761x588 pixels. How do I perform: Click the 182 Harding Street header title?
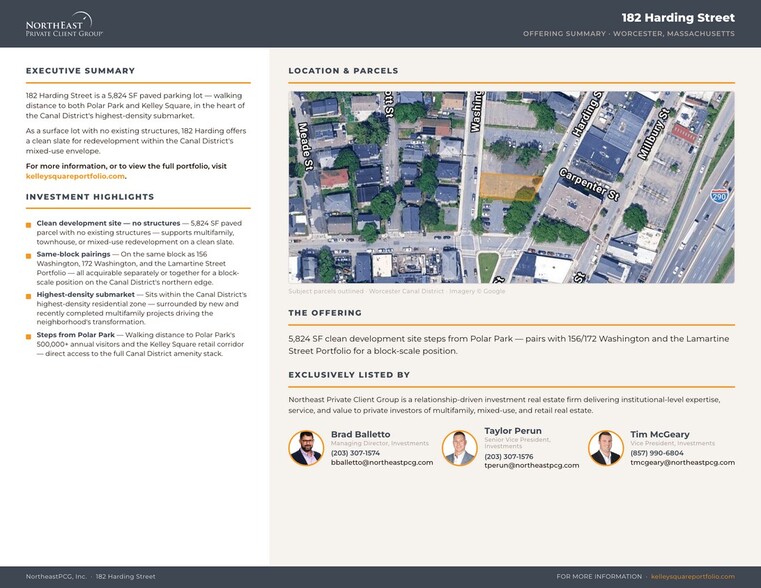tap(678, 18)
